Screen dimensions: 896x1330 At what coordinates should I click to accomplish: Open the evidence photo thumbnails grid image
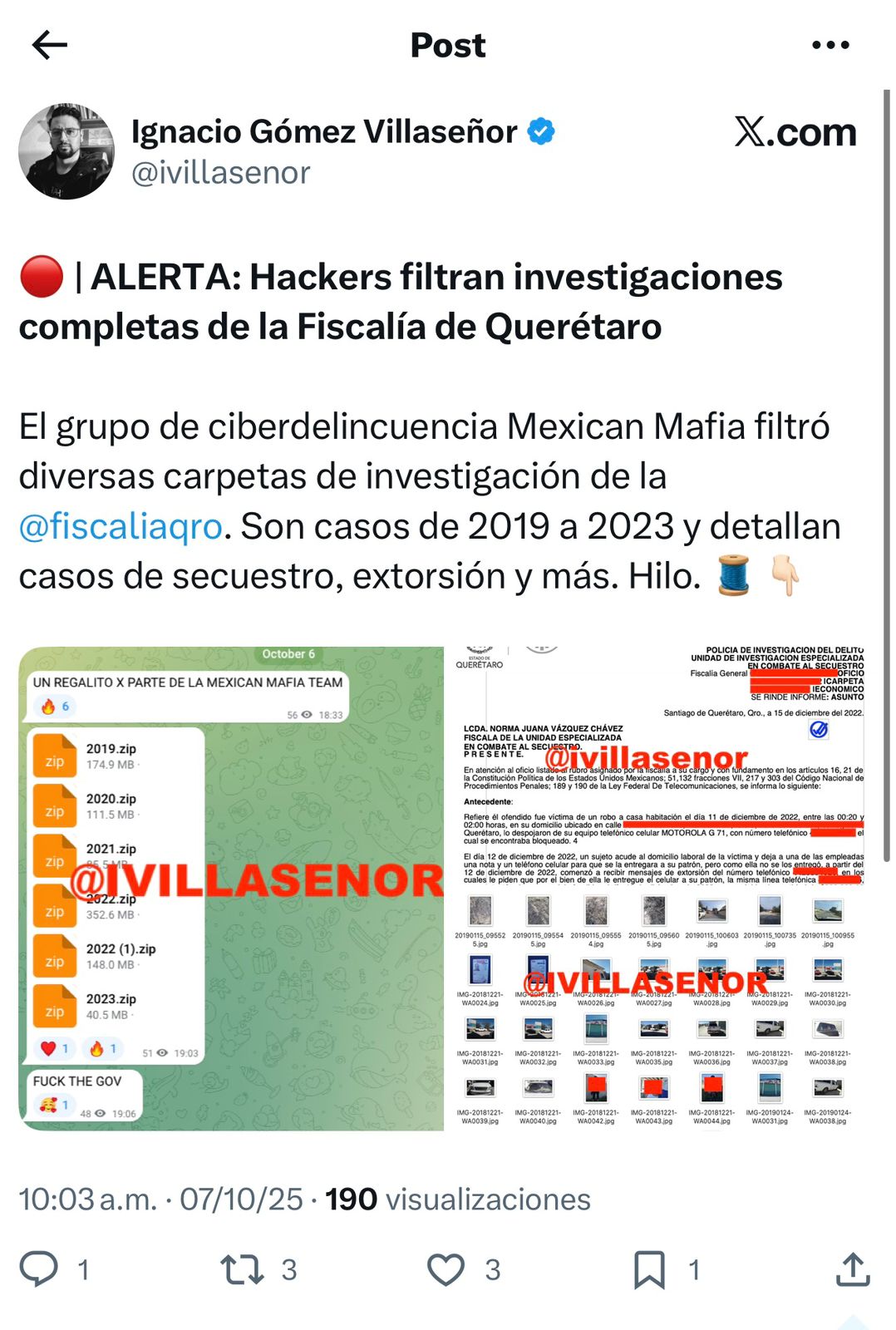click(x=660, y=1011)
